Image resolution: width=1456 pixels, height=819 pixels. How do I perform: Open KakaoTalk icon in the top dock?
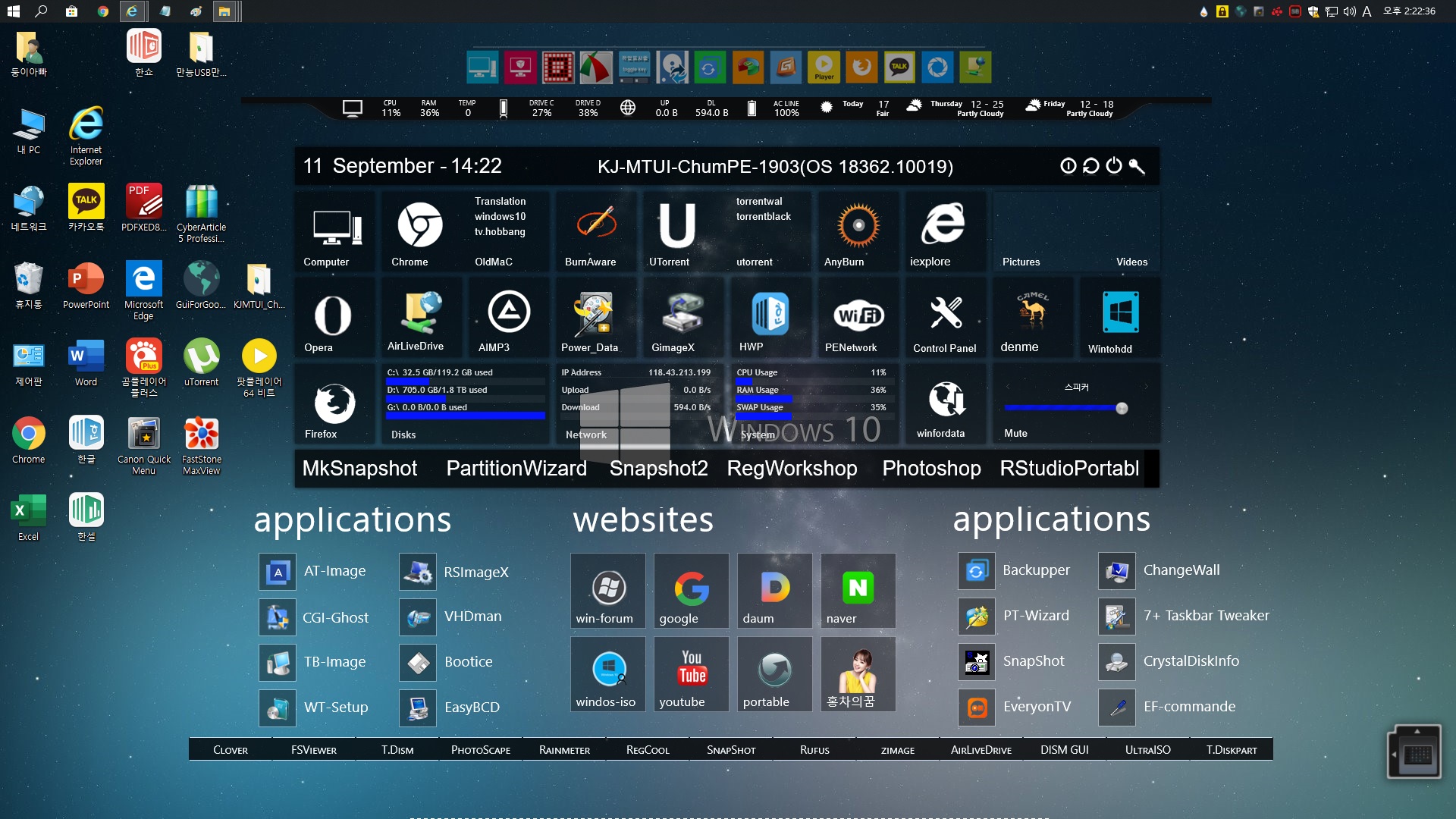(x=899, y=67)
